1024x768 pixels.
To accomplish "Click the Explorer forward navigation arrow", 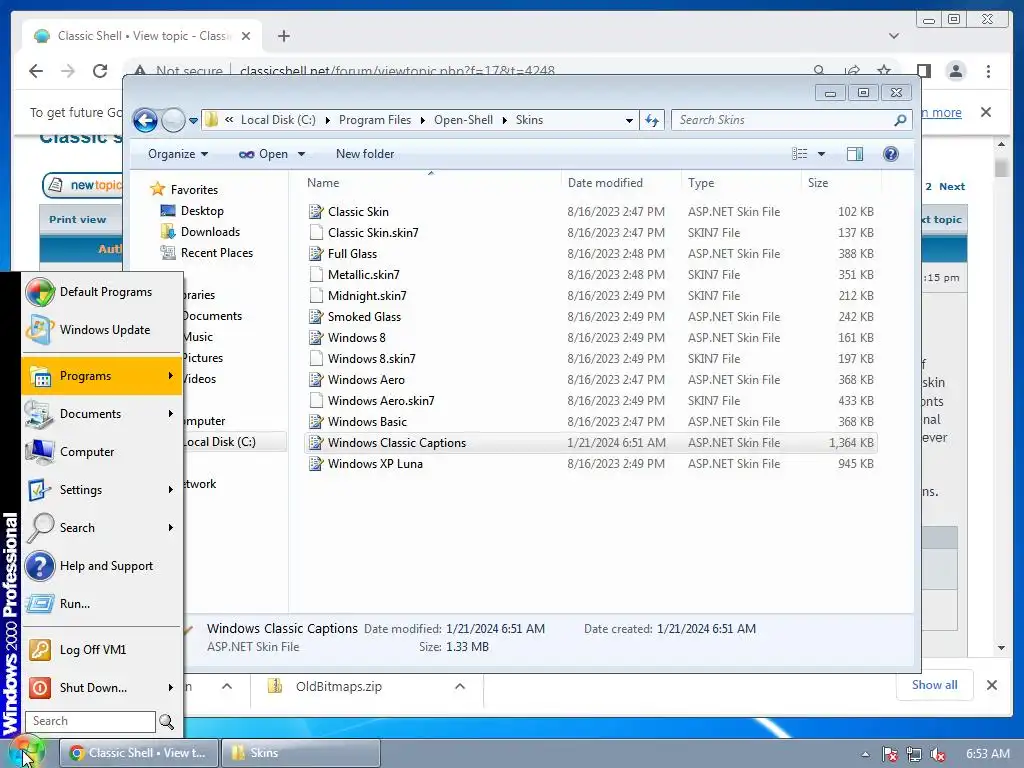I will [173, 120].
